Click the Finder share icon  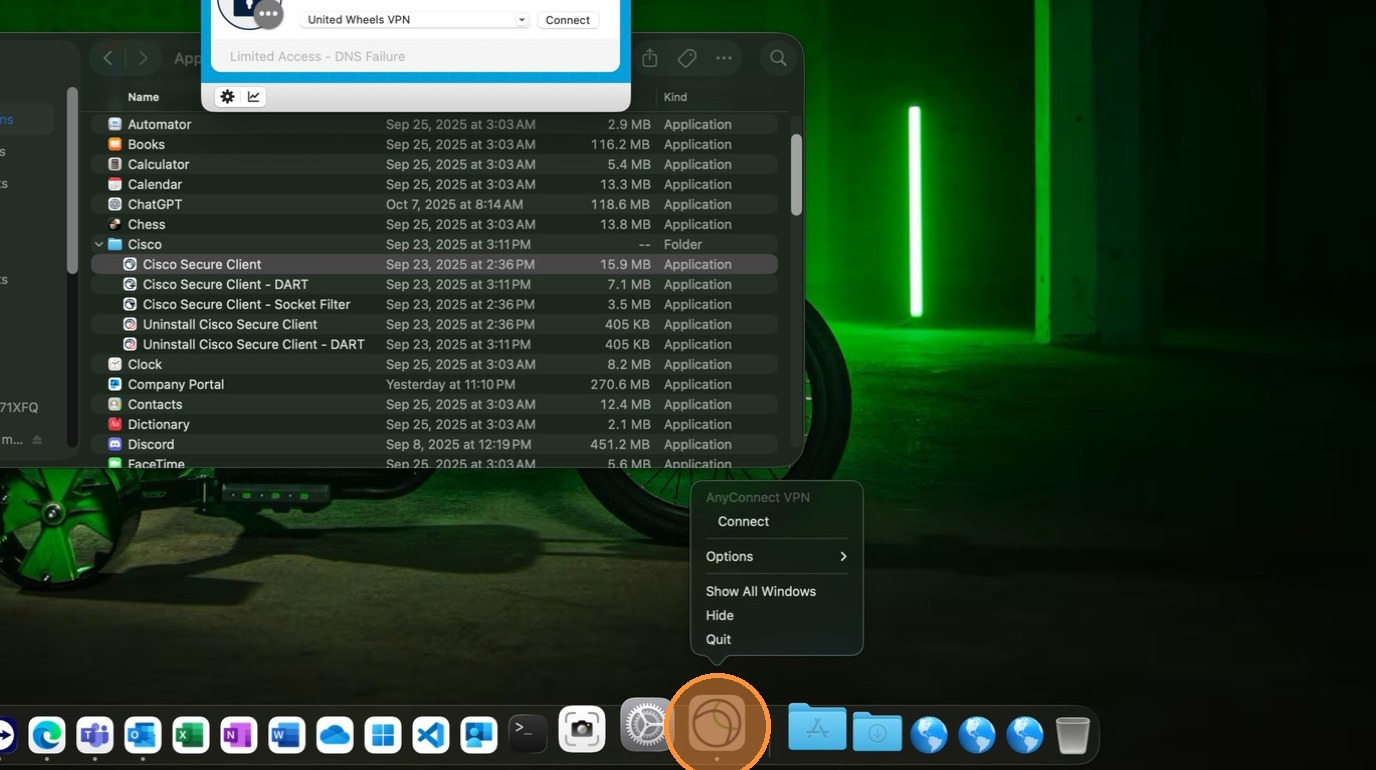[650, 59]
